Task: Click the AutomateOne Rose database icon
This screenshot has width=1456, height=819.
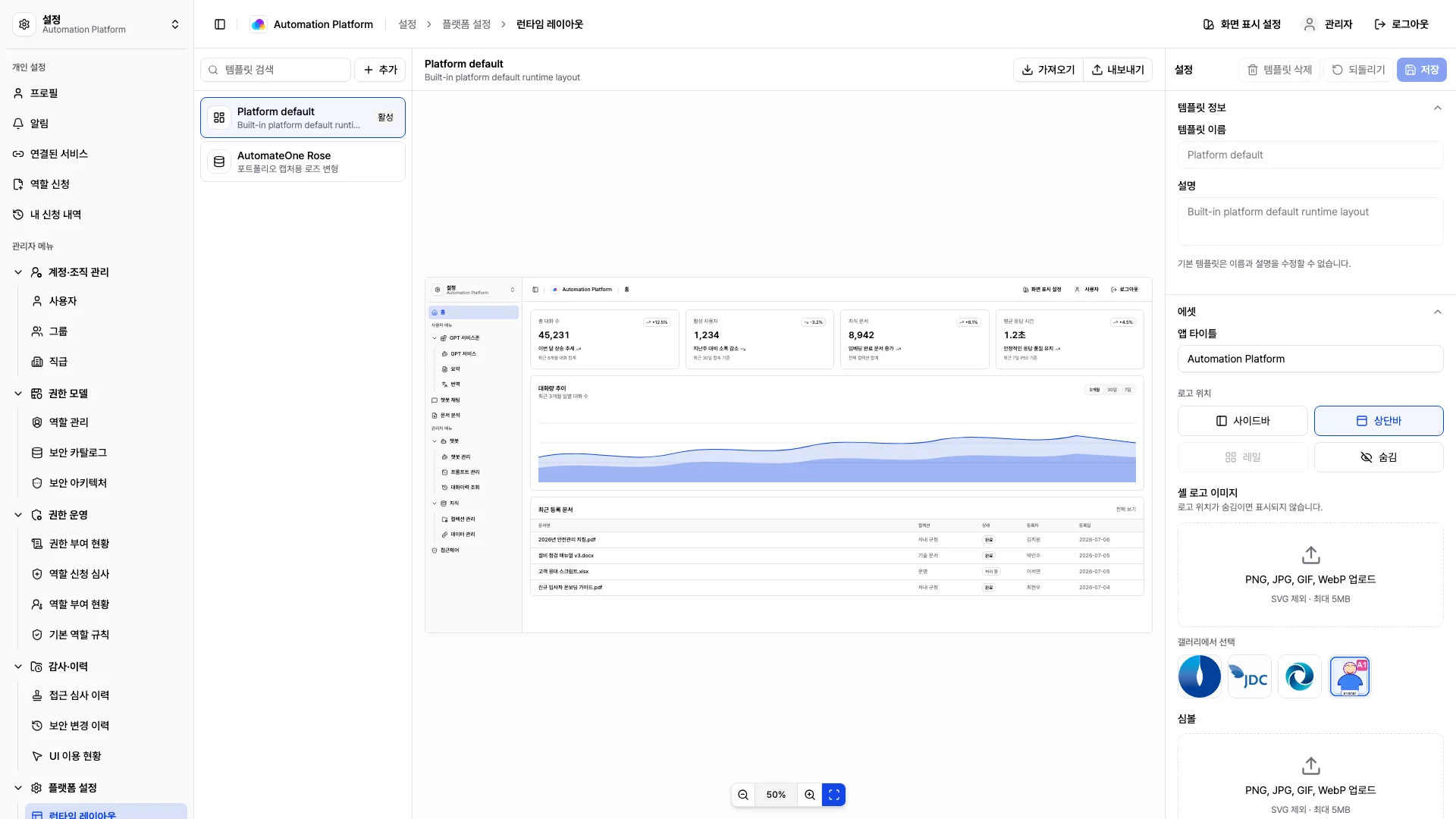Action: point(219,162)
